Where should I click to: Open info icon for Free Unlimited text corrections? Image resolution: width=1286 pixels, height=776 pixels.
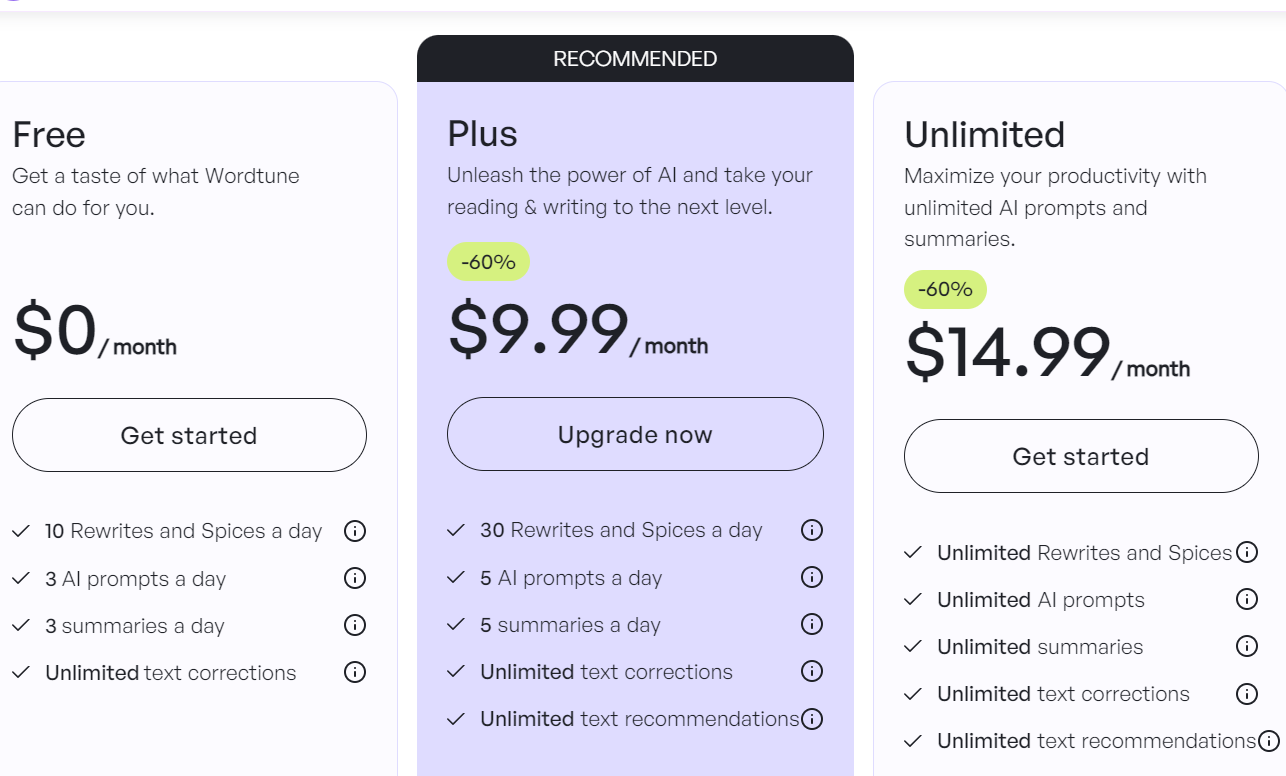coord(355,672)
